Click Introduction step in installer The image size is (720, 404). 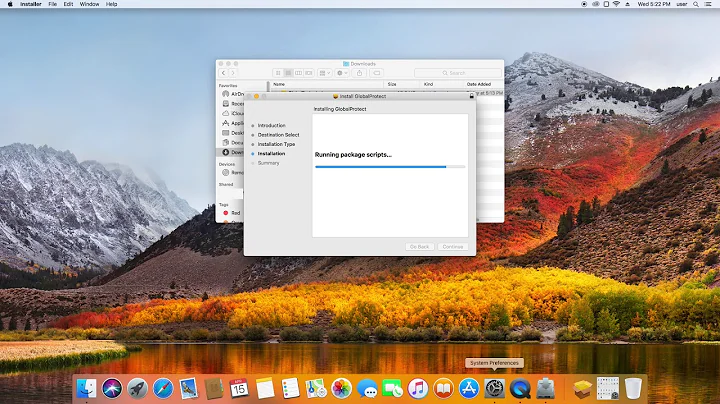pos(271,125)
